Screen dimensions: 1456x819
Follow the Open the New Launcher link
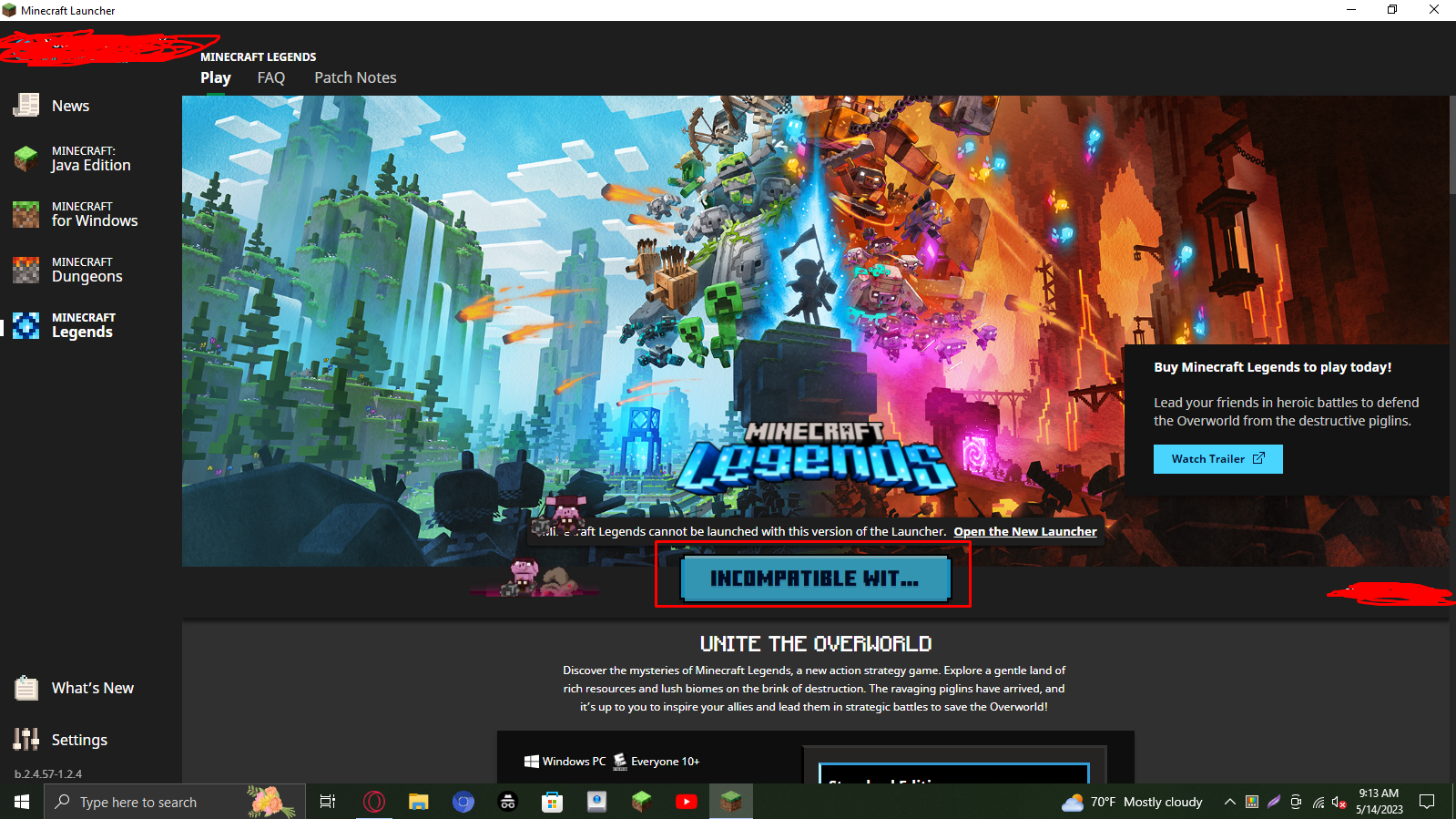(x=1024, y=532)
